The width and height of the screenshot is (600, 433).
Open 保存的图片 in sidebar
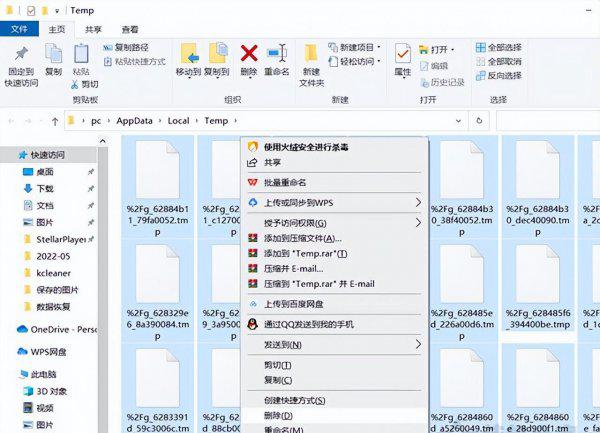[x=57, y=290]
